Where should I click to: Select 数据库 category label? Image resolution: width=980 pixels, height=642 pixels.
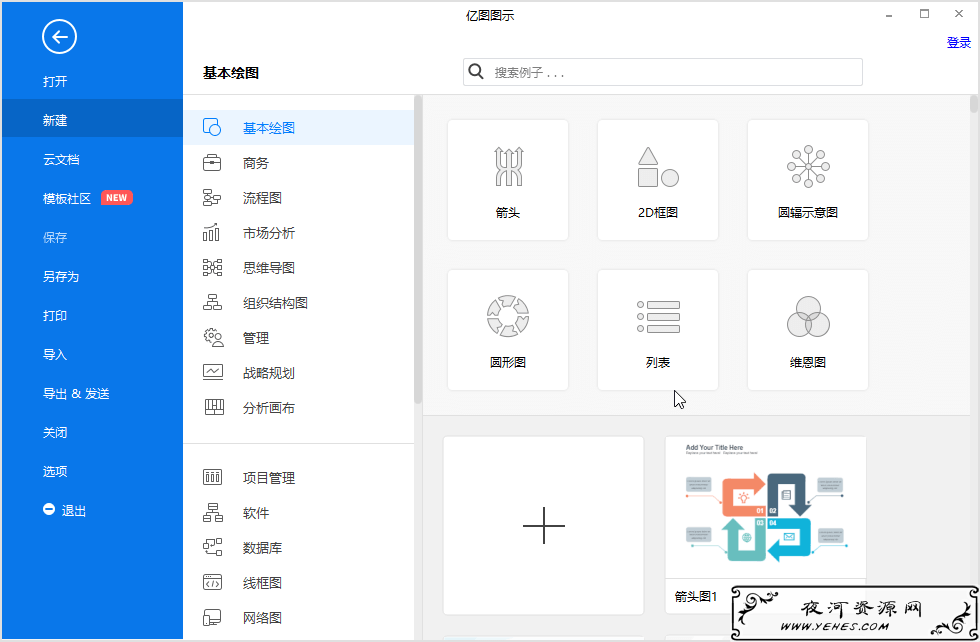click(x=262, y=548)
